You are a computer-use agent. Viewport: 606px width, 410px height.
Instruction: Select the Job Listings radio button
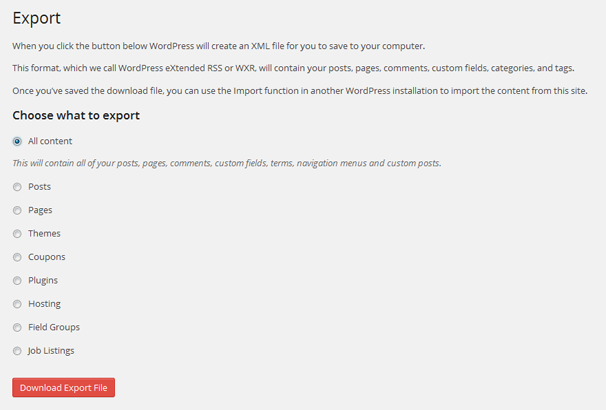pyautogui.click(x=17, y=351)
